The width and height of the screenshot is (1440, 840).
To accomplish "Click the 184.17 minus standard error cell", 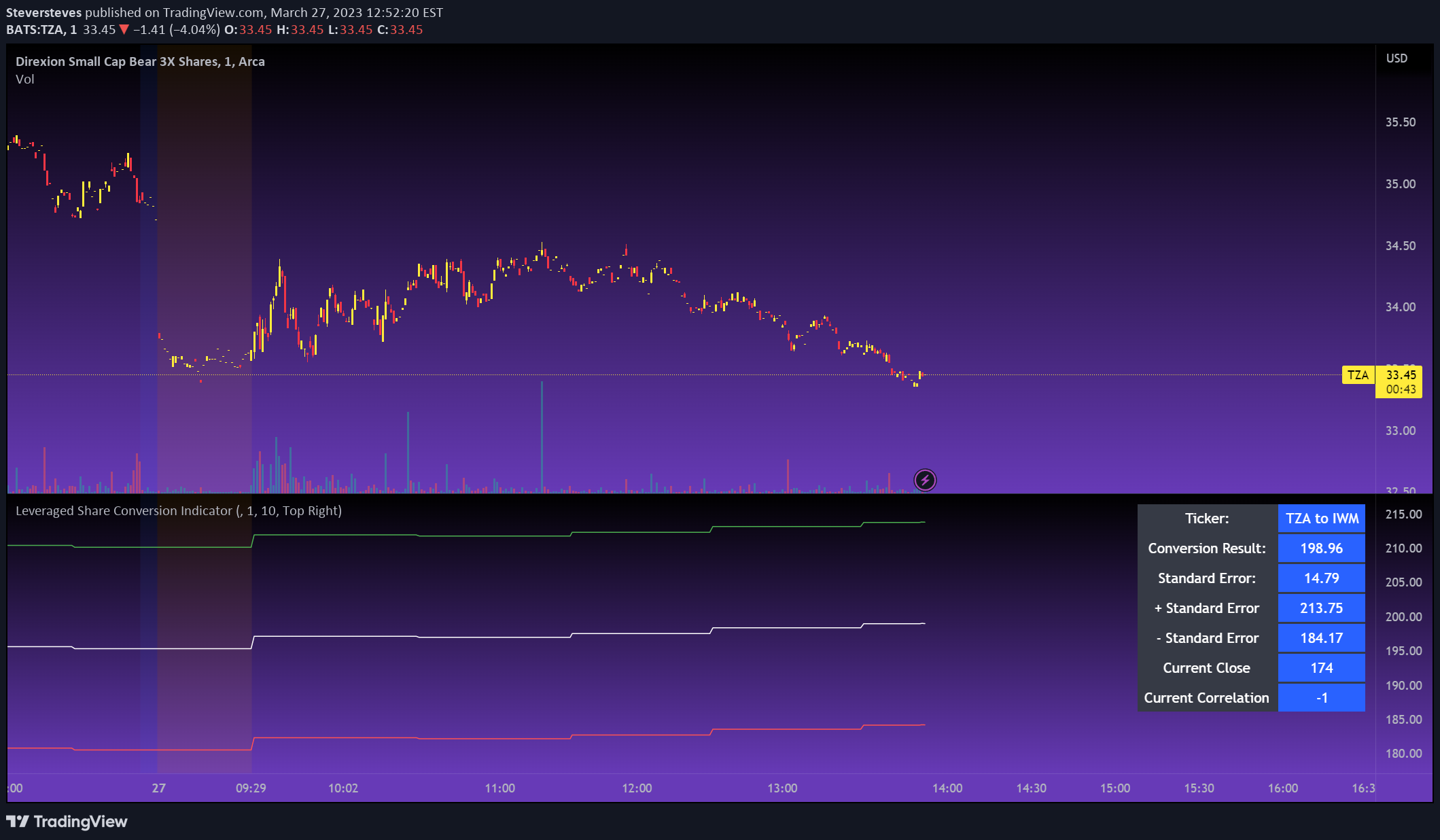I will (1322, 638).
